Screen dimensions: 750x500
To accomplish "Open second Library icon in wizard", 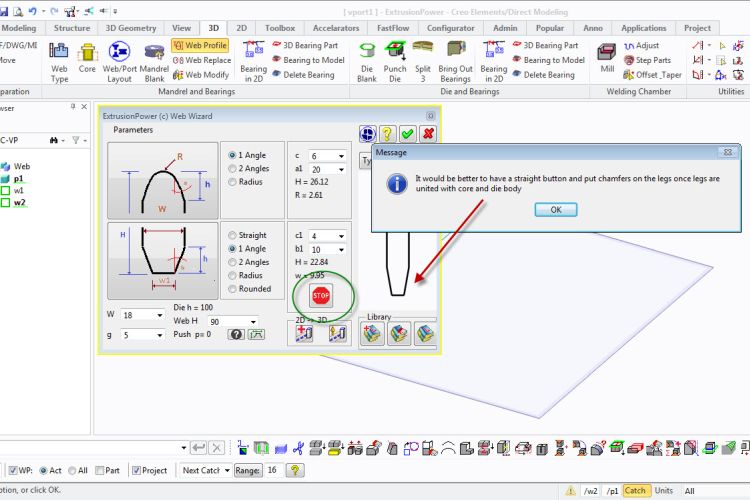I will tap(398, 333).
